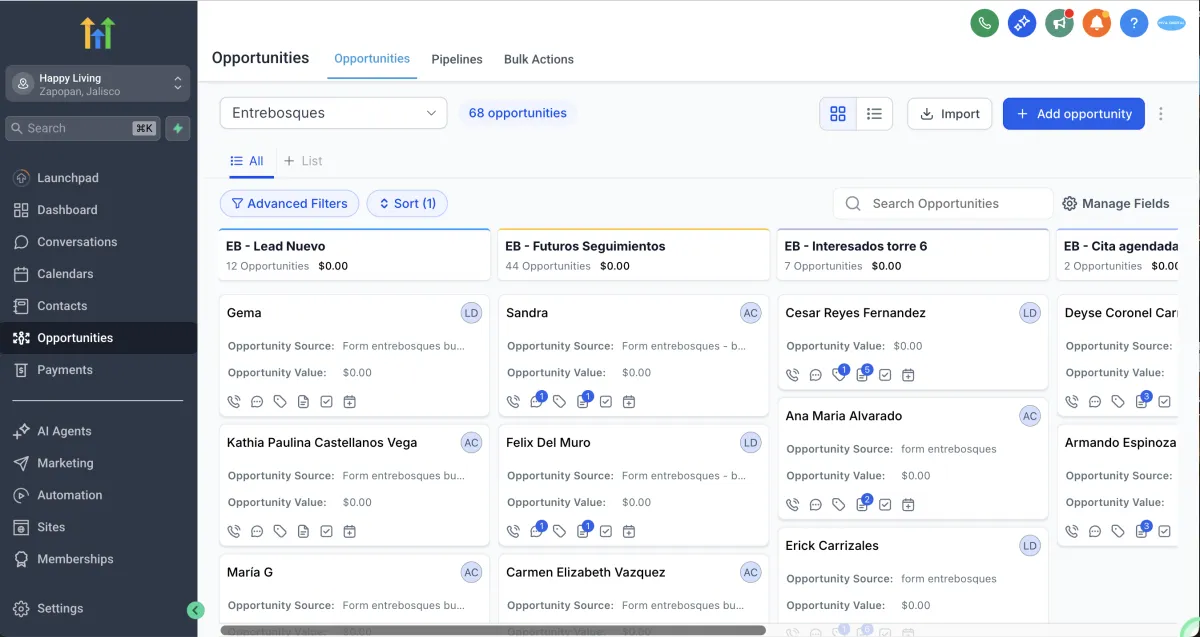Viewport: 1200px width, 637px height.
Task: Click the 68 opportunities count badge
Action: click(x=517, y=113)
